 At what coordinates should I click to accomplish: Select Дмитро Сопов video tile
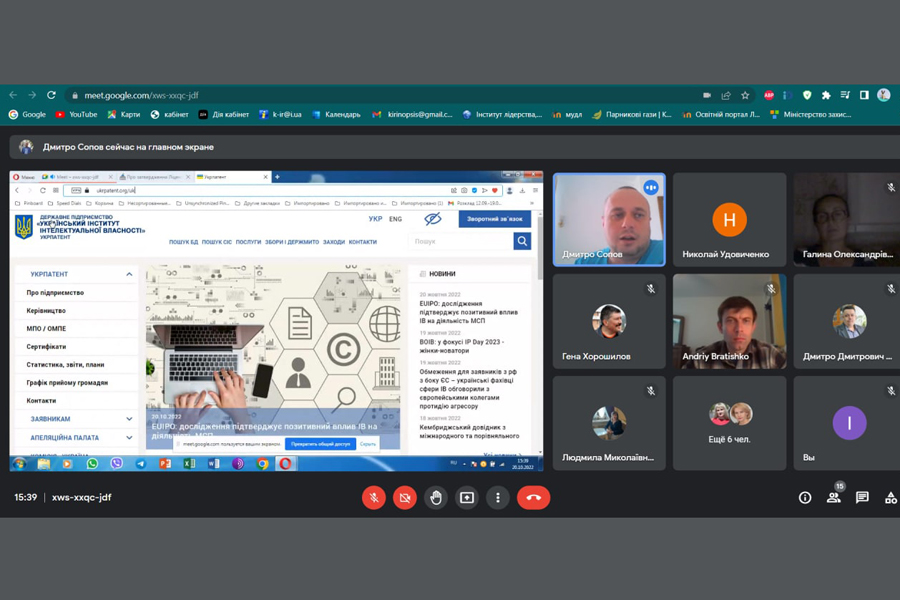609,220
